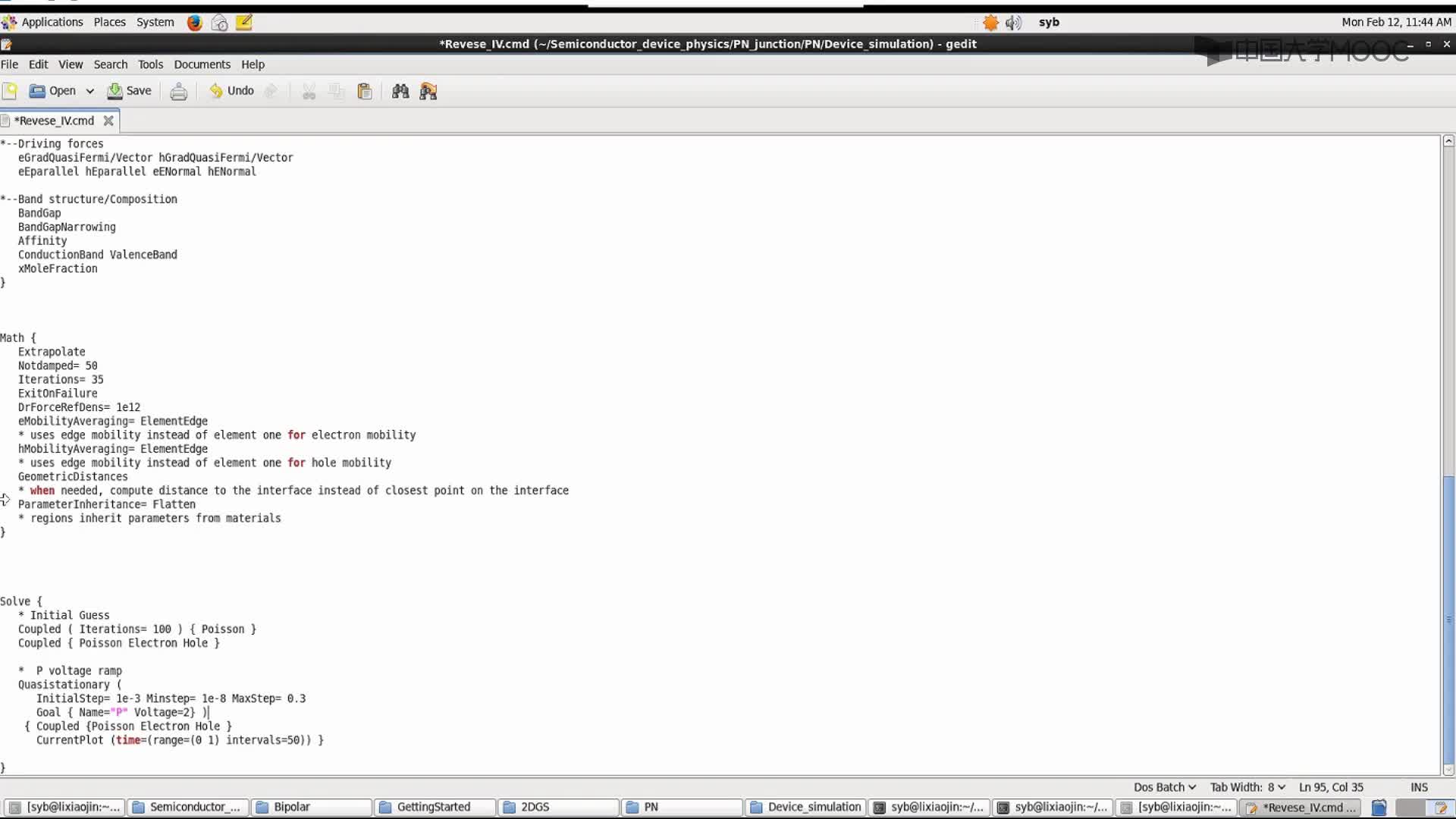Click the Find and Replace icon
This screenshot has height=819, width=1456.
pyautogui.click(x=428, y=91)
